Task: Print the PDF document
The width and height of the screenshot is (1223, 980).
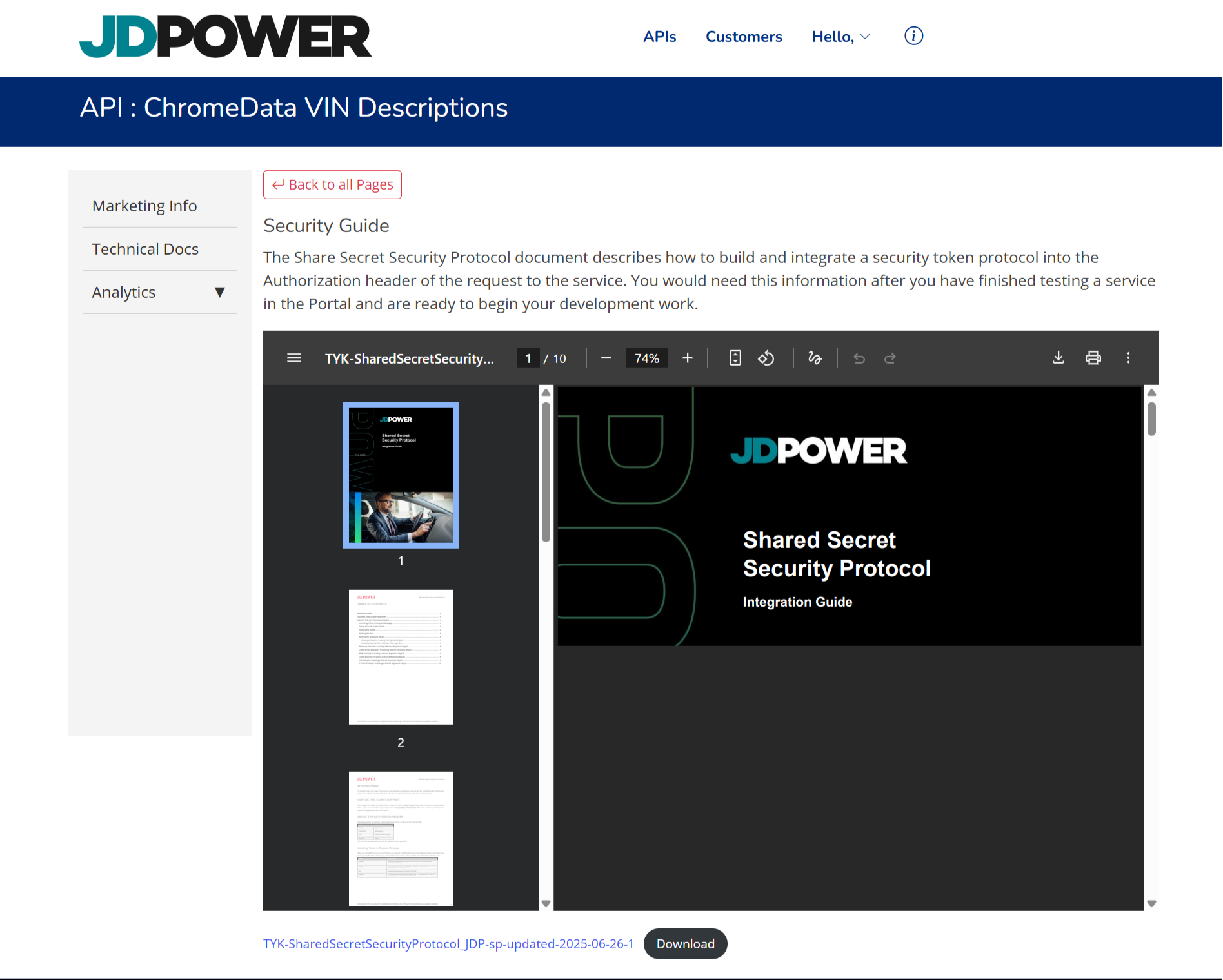Action: (1093, 358)
